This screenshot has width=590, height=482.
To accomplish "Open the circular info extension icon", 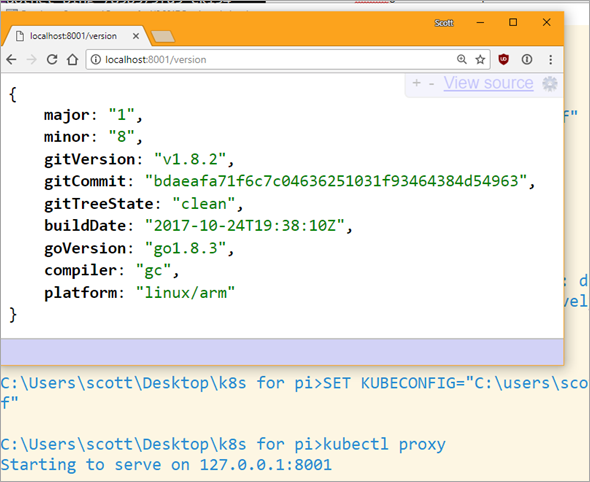I will coord(527,59).
